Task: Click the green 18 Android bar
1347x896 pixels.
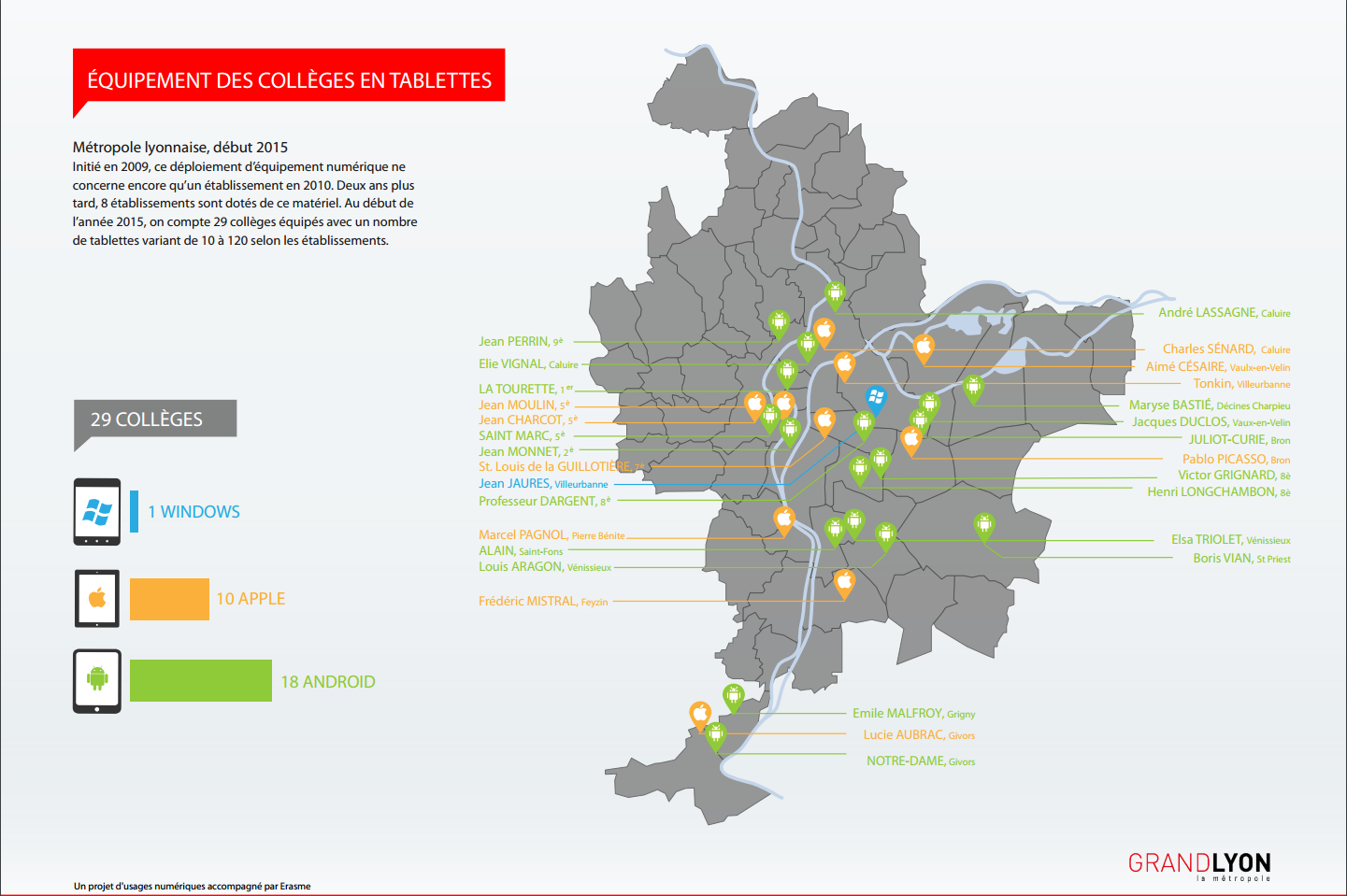Action: tap(200, 681)
